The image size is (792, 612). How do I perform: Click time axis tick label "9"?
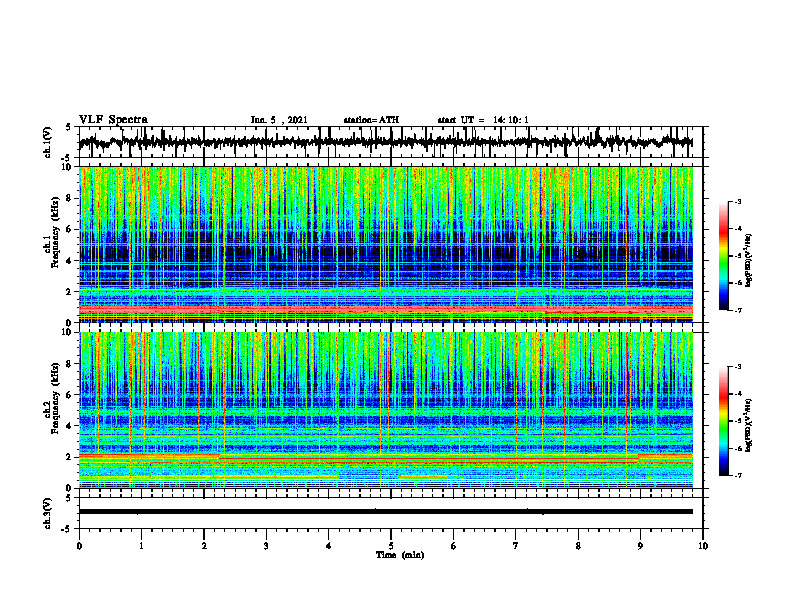point(640,546)
